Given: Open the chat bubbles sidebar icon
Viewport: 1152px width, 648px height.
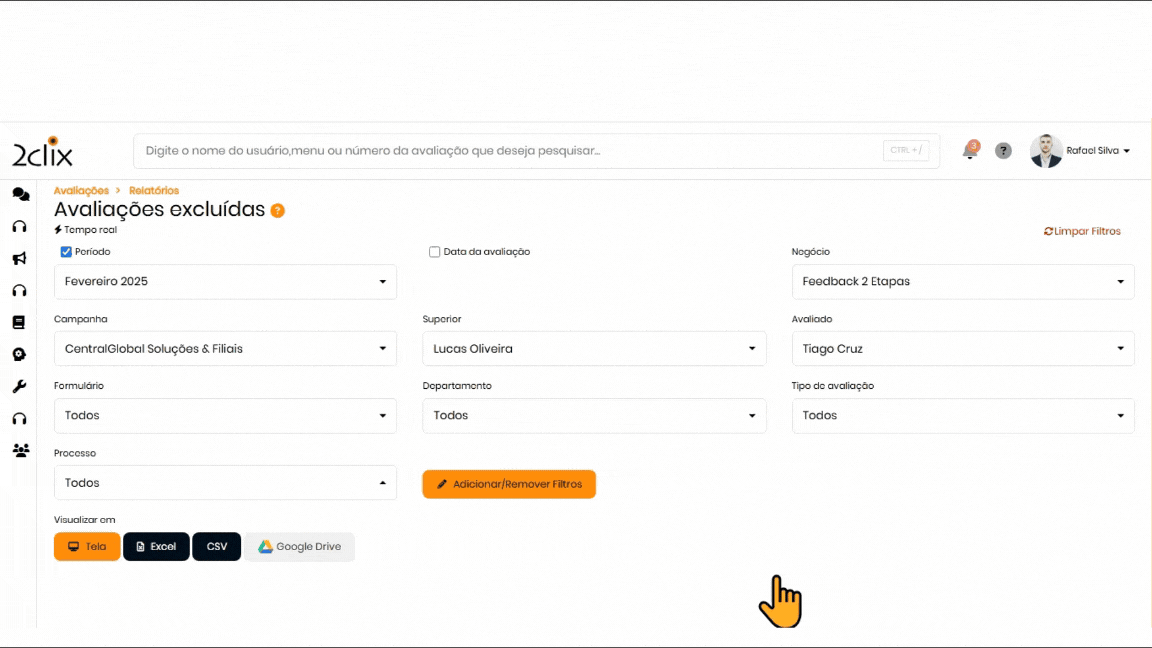Looking at the screenshot, I should tap(20, 195).
